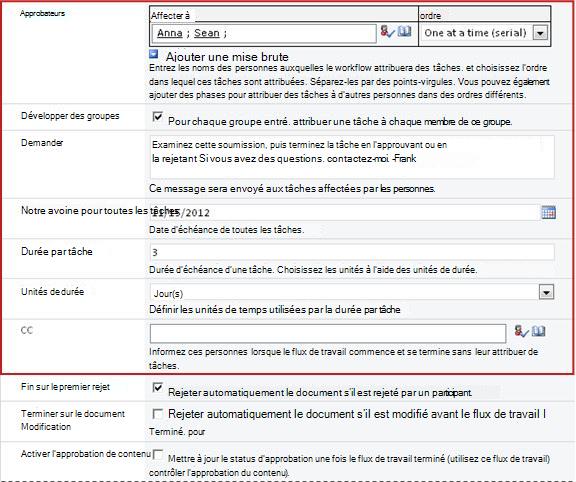Viewport: 576px width, 482px height.
Task: Toggle Développer des groupes checkbox
Action: pos(158,117)
